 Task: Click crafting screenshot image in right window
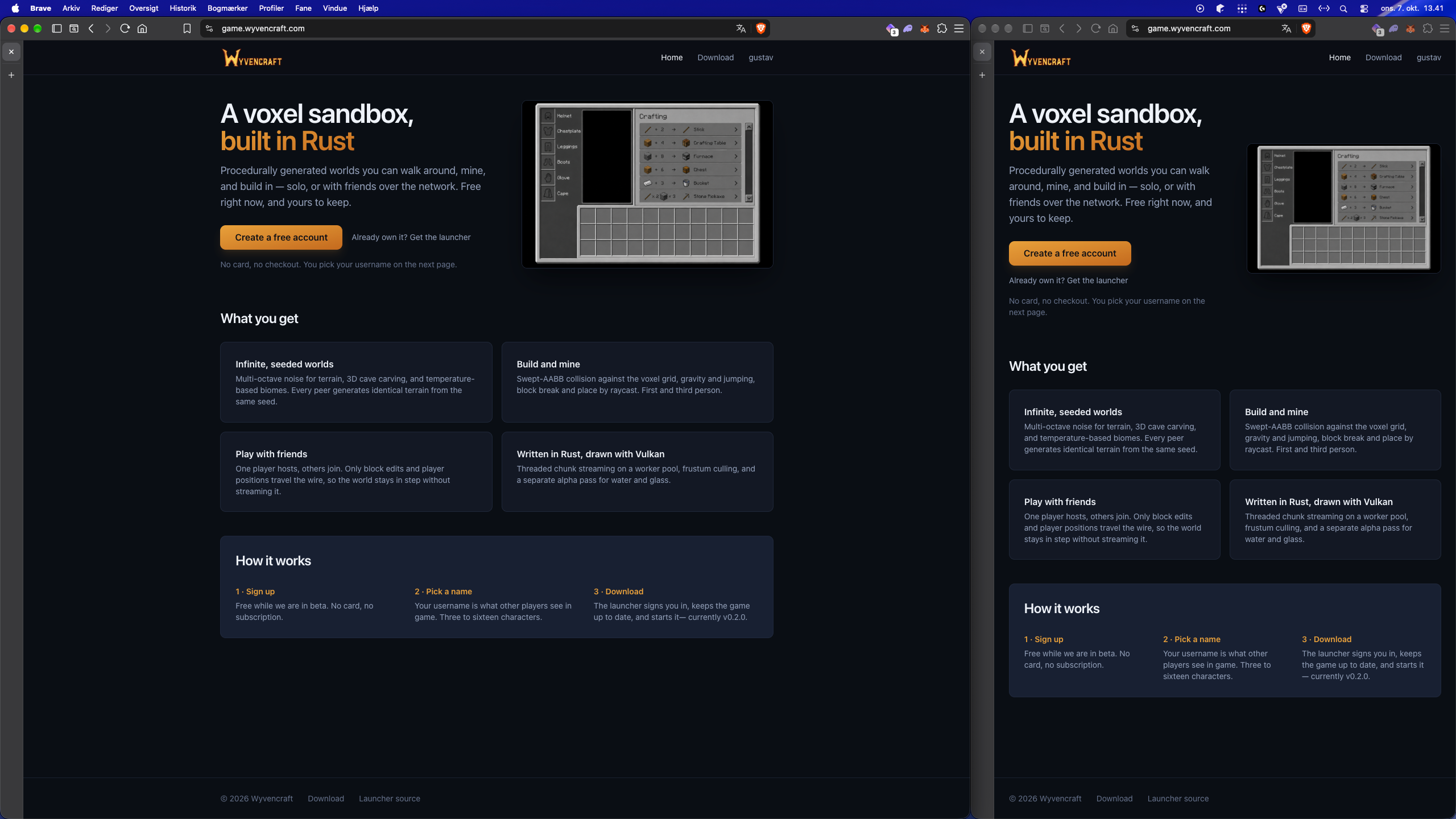point(1343,208)
